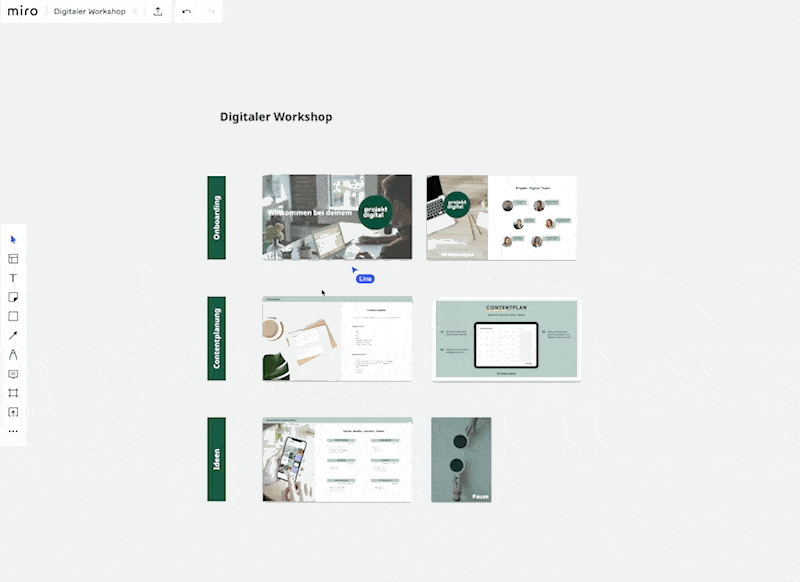Select the Pen drawing tool

tap(13, 355)
